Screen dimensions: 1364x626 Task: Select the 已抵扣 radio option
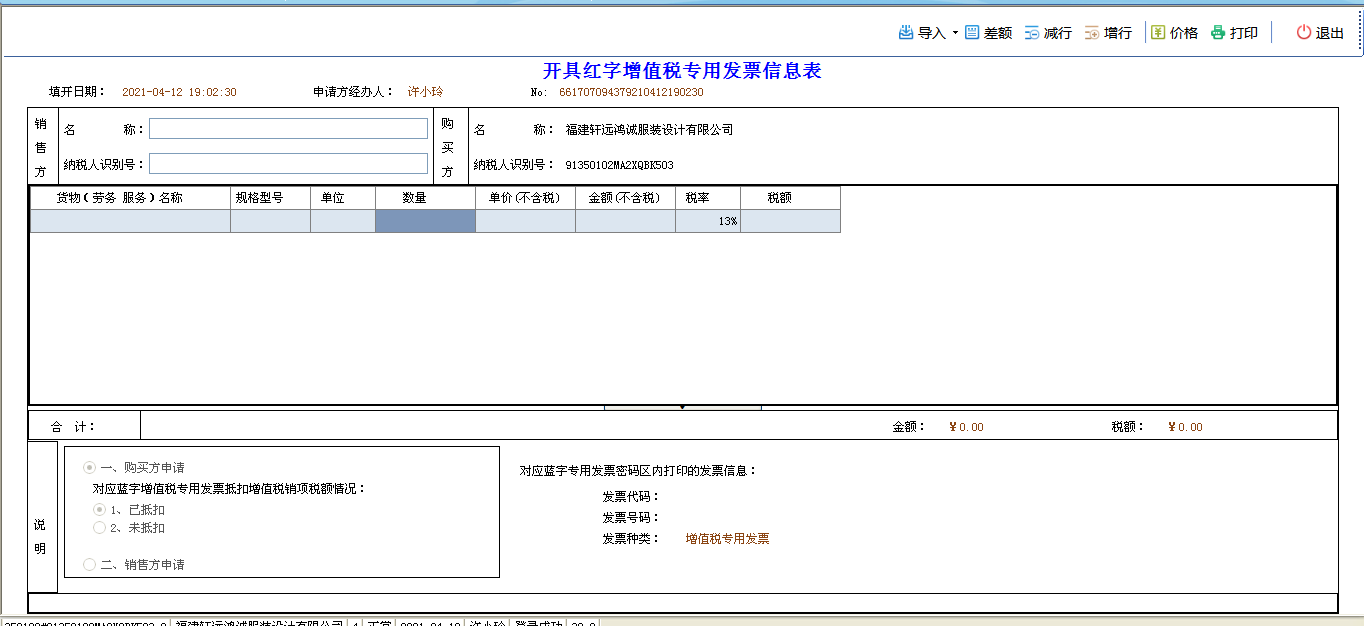(99, 510)
